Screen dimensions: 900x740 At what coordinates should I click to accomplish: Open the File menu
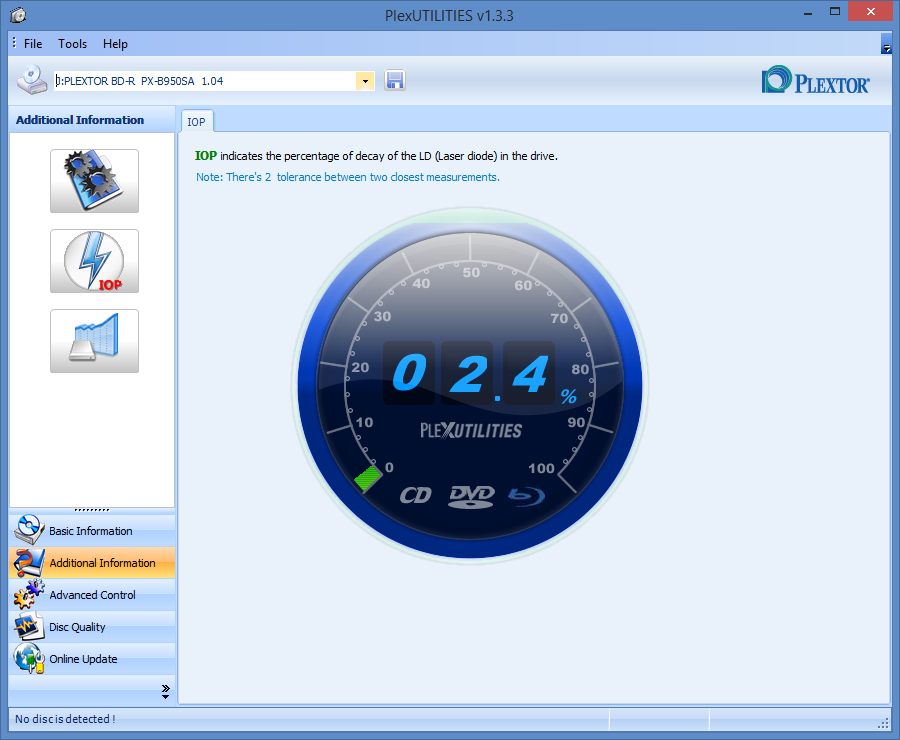(33, 44)
